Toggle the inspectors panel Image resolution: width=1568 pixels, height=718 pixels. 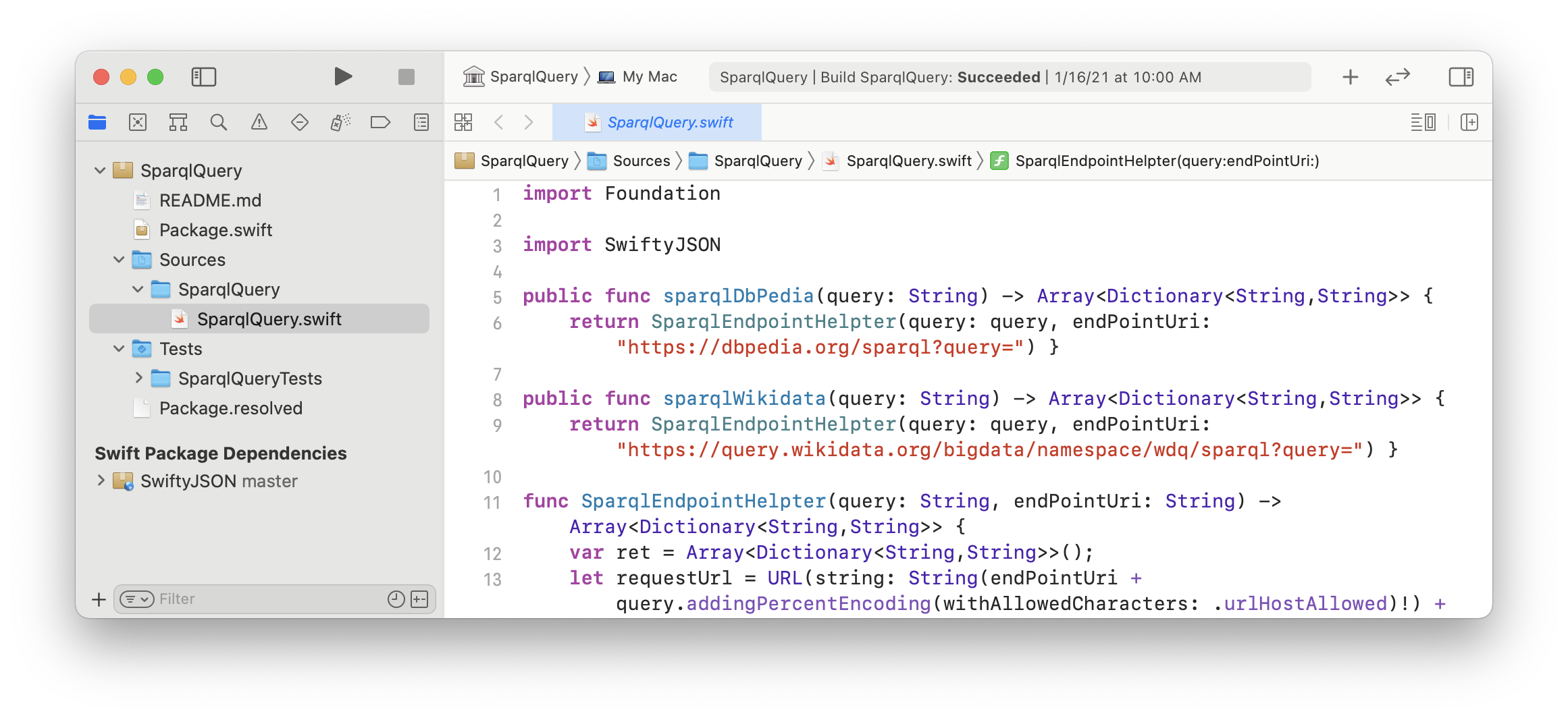[x=1461, y=76]
